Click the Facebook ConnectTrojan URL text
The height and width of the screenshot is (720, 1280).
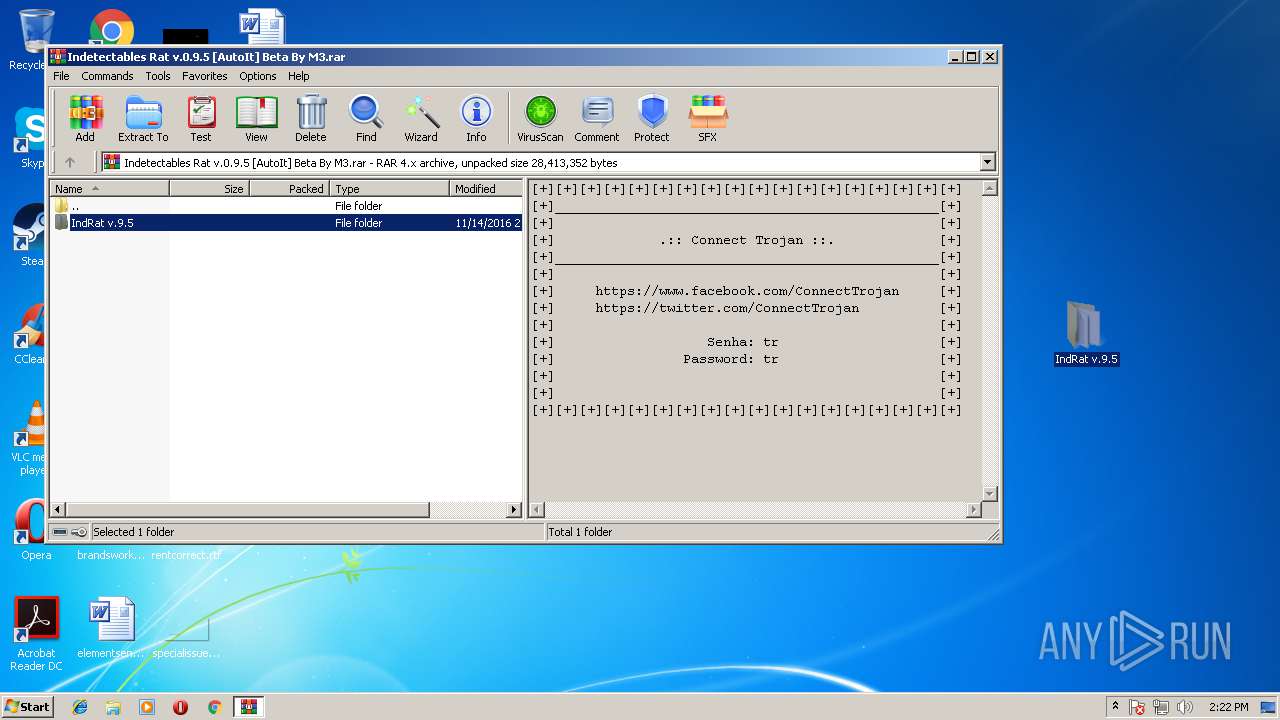click(x=747, y=291)
